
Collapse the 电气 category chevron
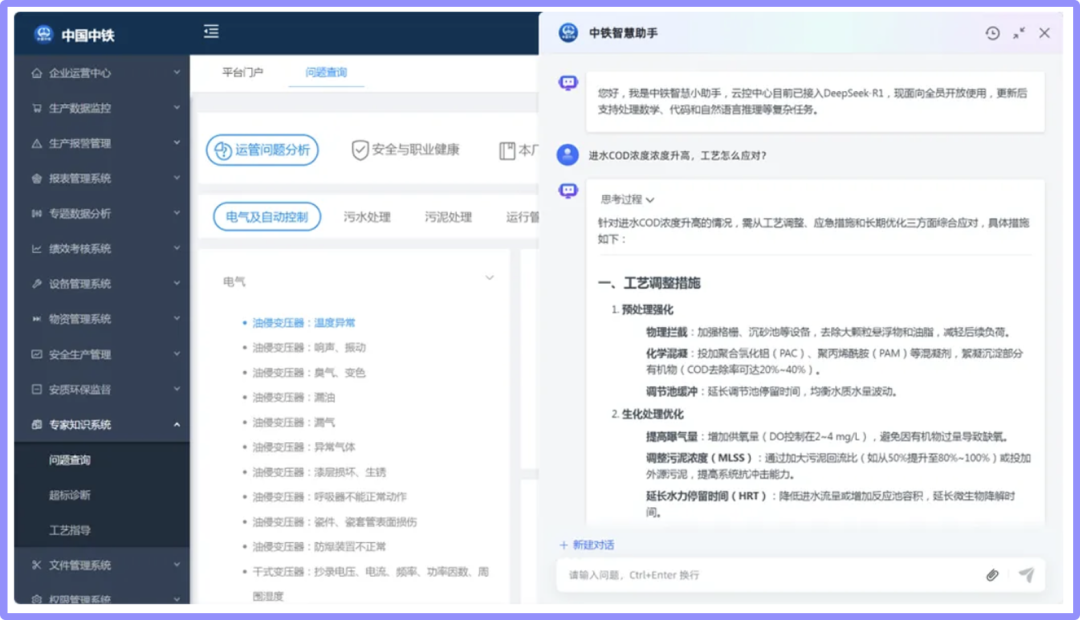489,278
